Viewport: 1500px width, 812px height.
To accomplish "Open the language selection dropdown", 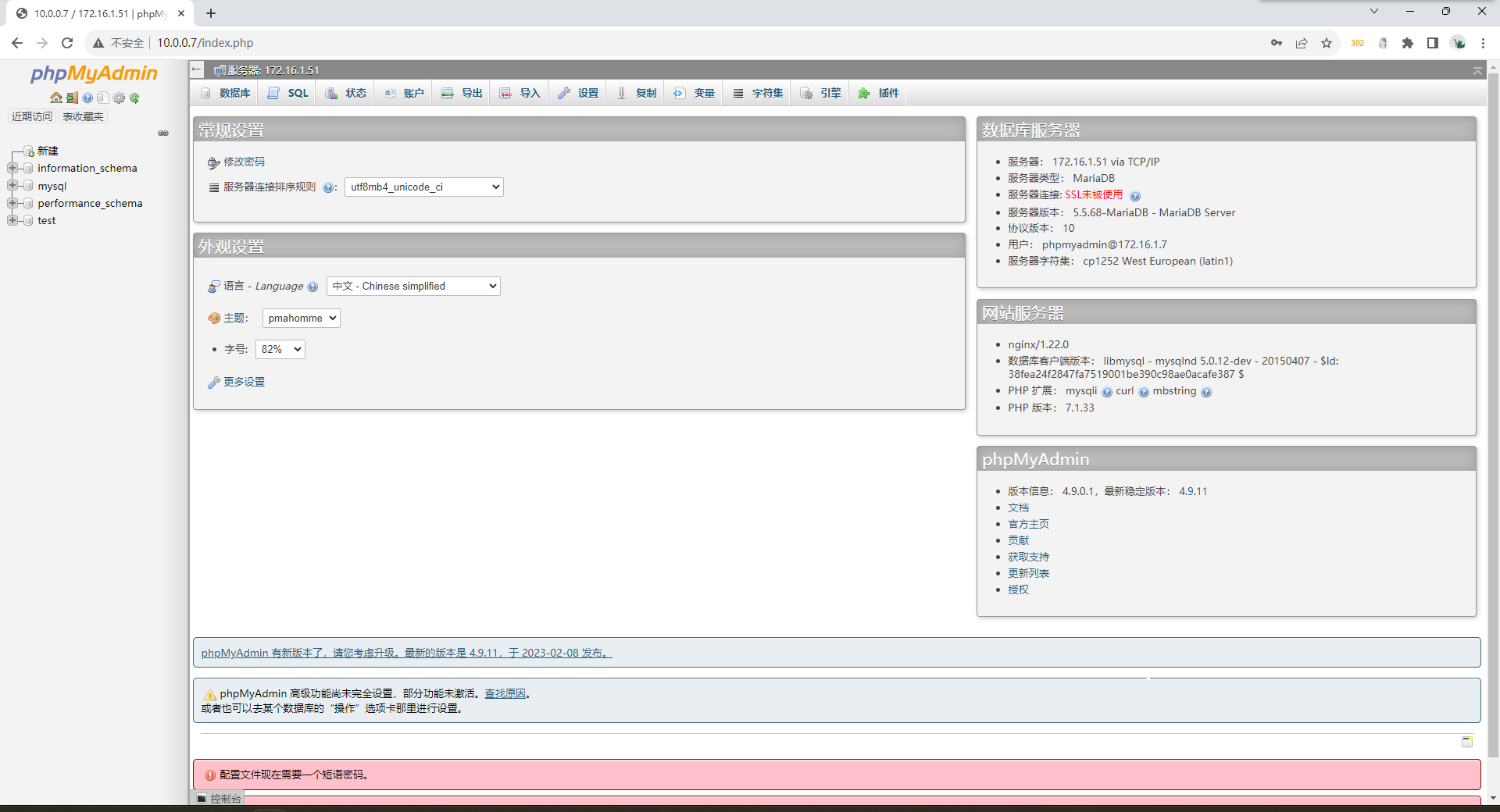I will pos(413,287).
